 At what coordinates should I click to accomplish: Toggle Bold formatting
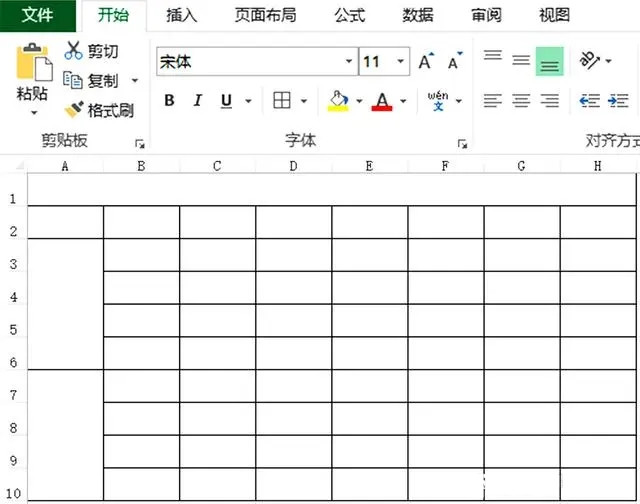tap(169, 100)
